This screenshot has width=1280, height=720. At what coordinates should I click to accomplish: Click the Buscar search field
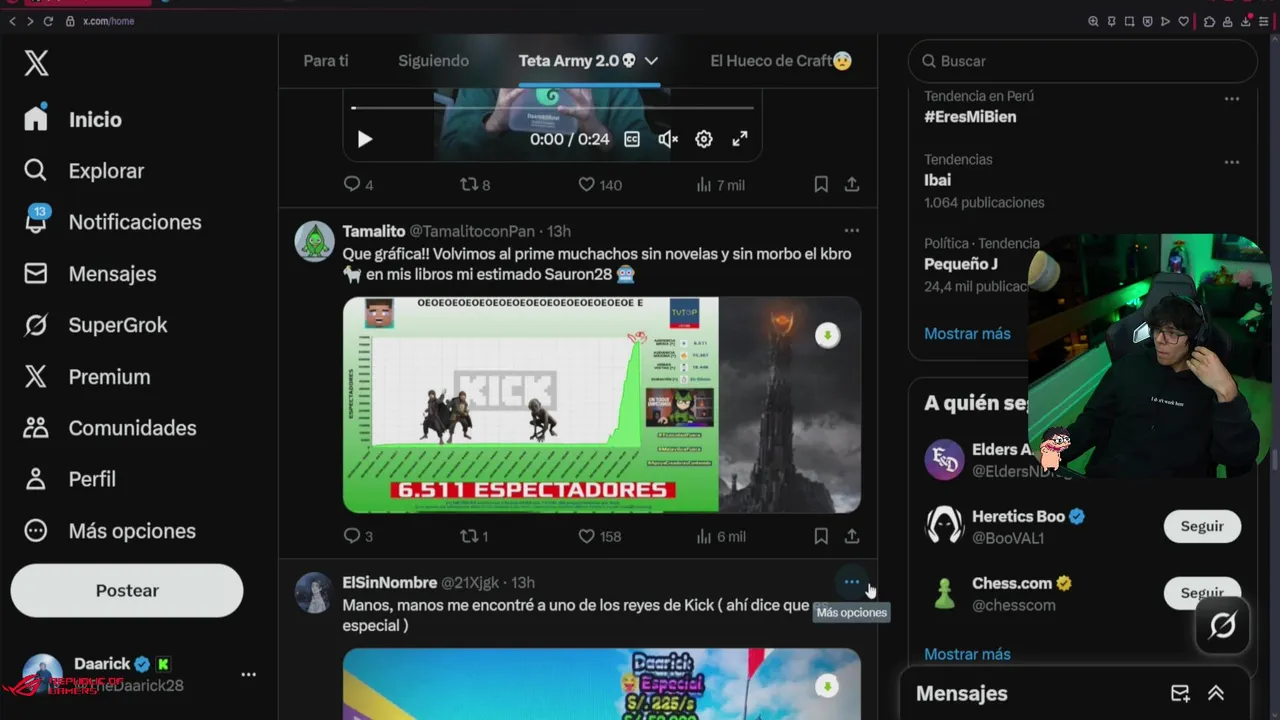click(1083, 61)
